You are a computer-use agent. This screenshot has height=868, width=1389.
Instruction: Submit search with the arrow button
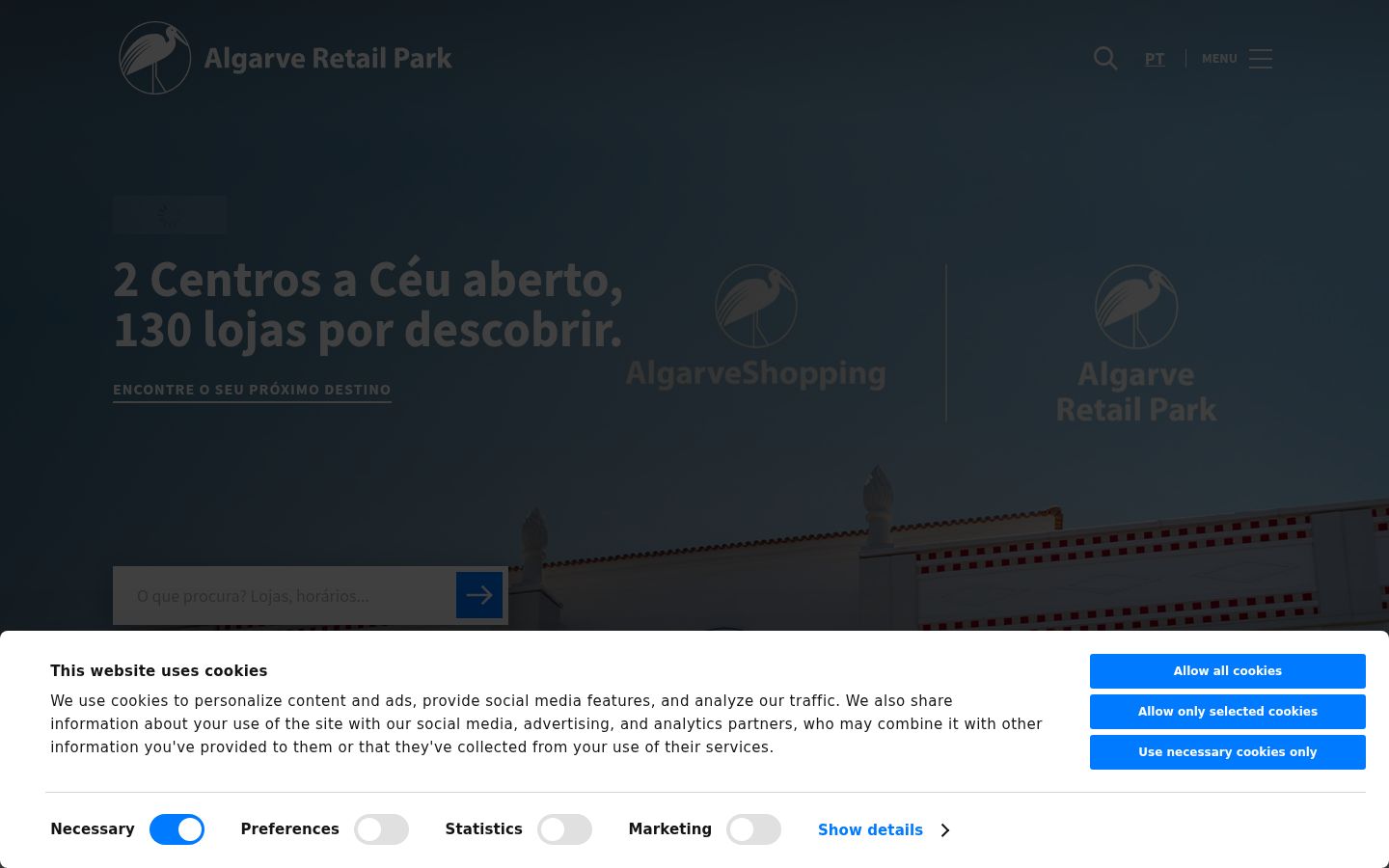(x=479, y=595)
